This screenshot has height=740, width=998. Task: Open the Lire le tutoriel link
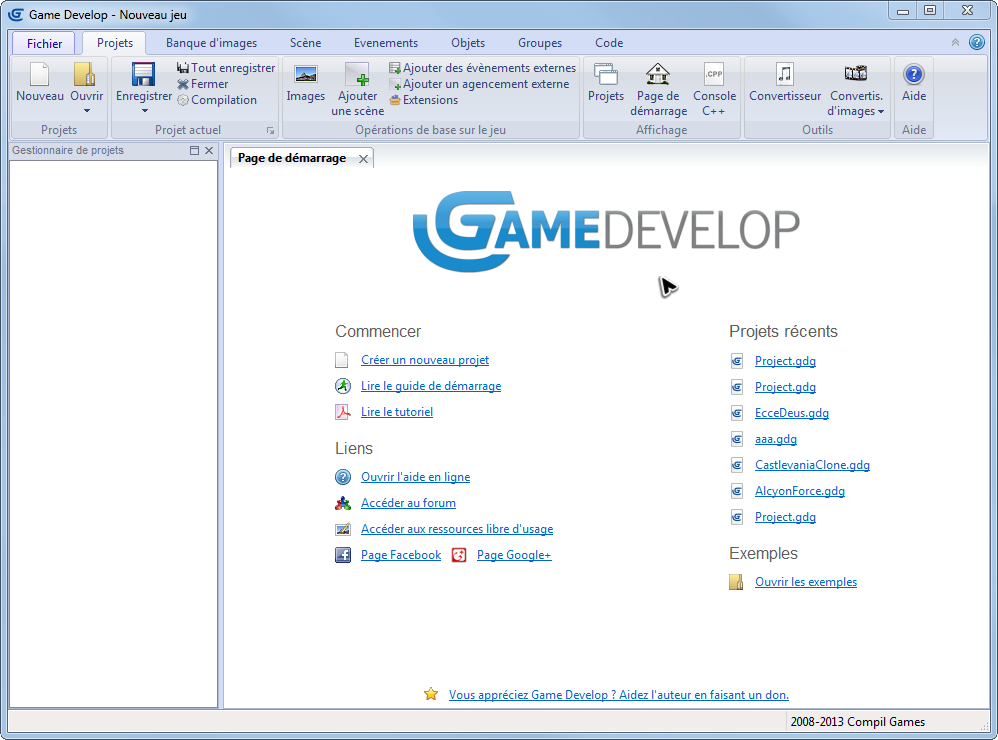(397, 412)
